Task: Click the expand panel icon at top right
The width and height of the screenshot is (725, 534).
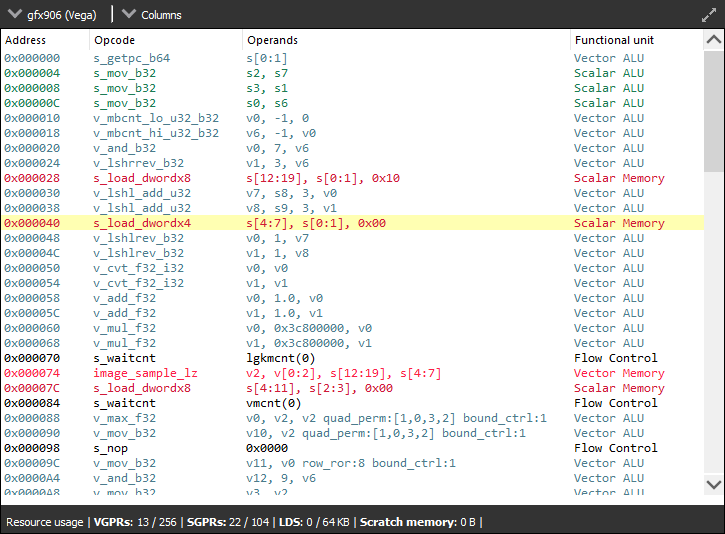Action: pos(709,15)
